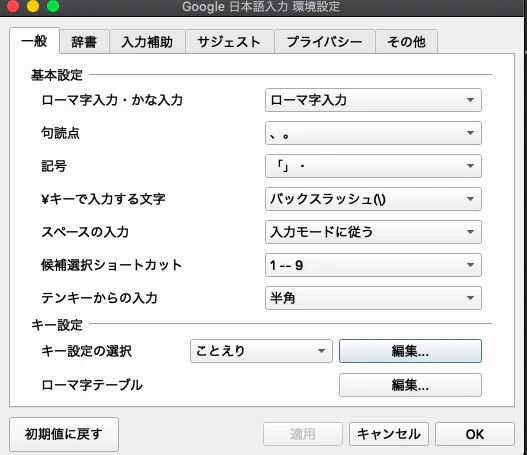Open the 半角 numeric keypad dropdown
Screen dimensions: 527x455
click(x=373, y=298)
